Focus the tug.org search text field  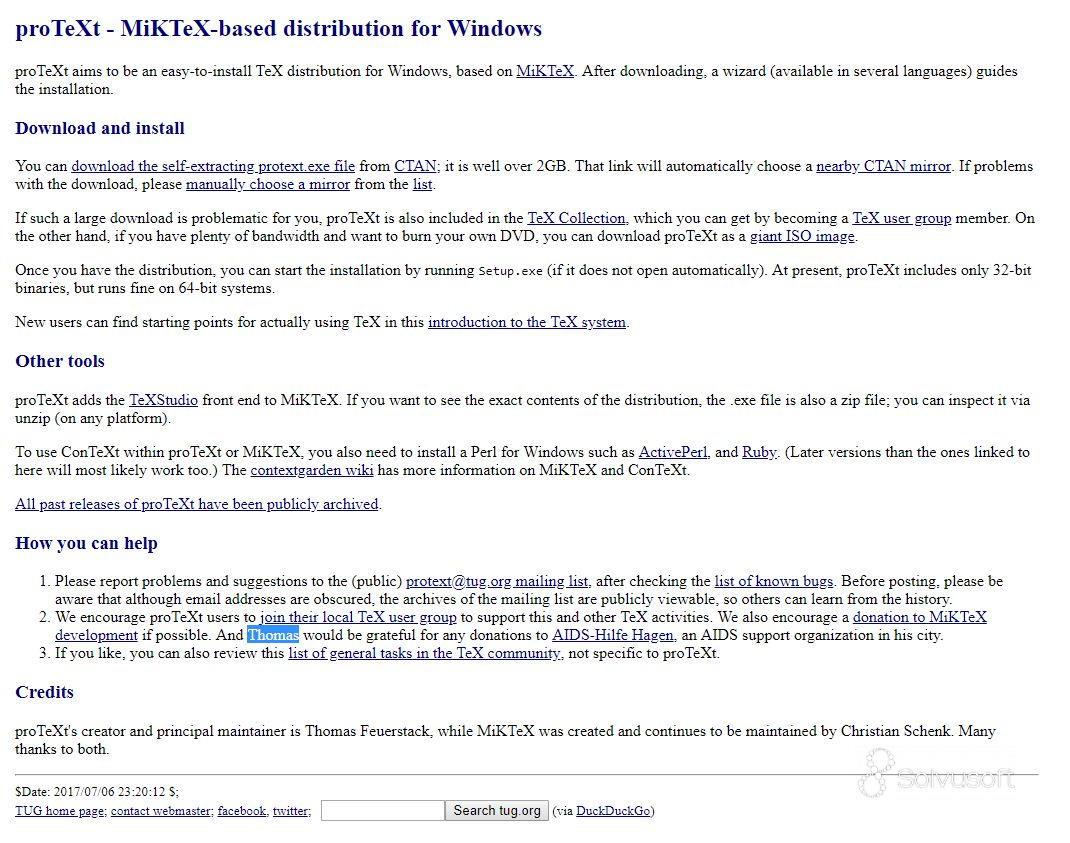(x=382, y=811)
